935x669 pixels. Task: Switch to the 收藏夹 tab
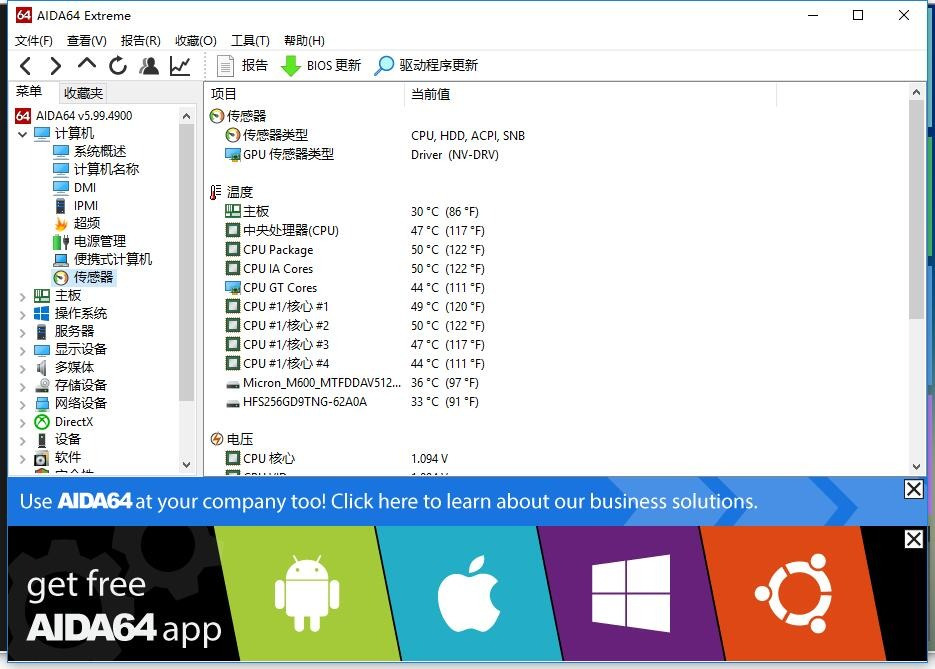pyautogui.click(x=83, y=93)
